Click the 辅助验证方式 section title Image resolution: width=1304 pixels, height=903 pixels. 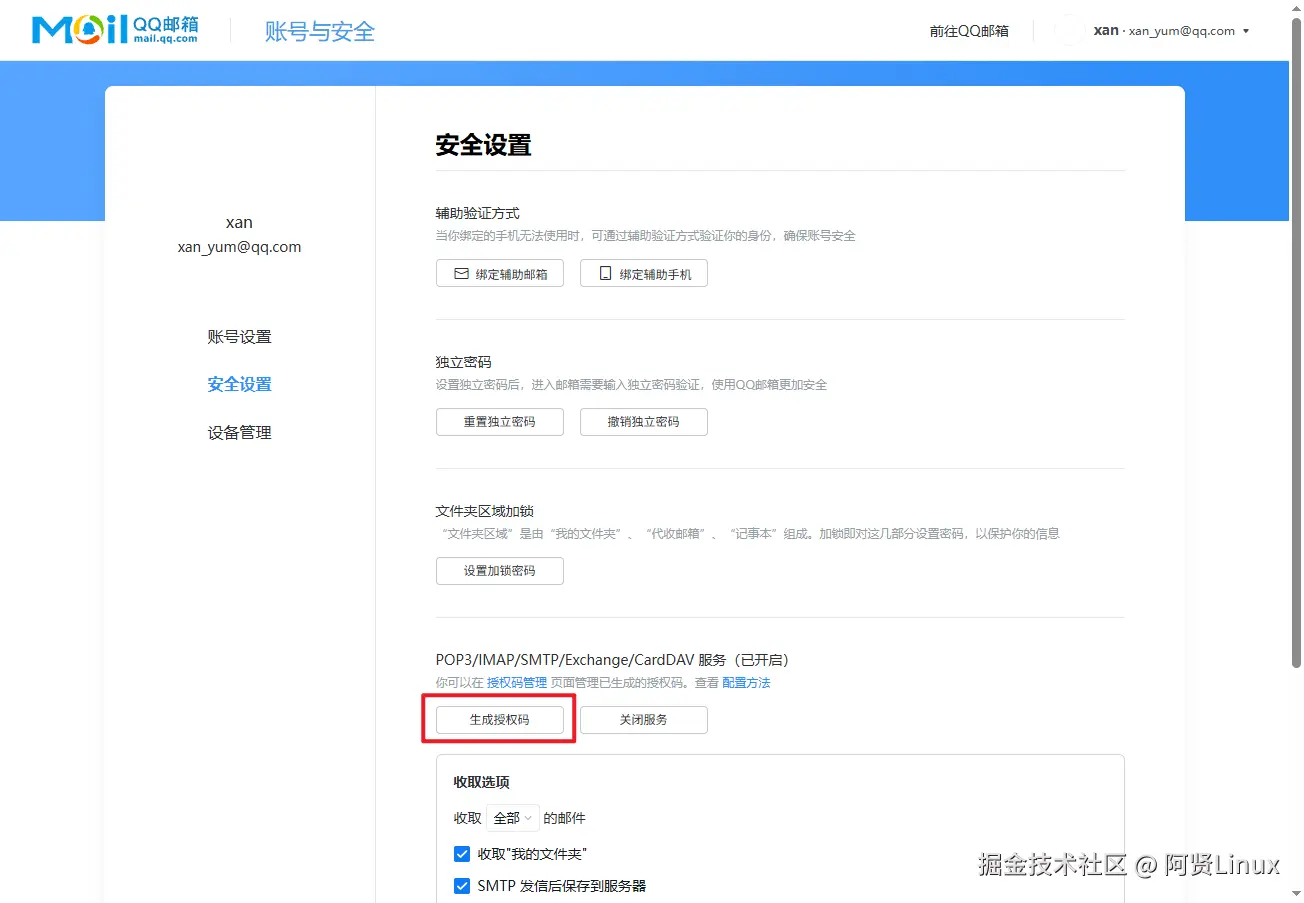click(478, 213)
